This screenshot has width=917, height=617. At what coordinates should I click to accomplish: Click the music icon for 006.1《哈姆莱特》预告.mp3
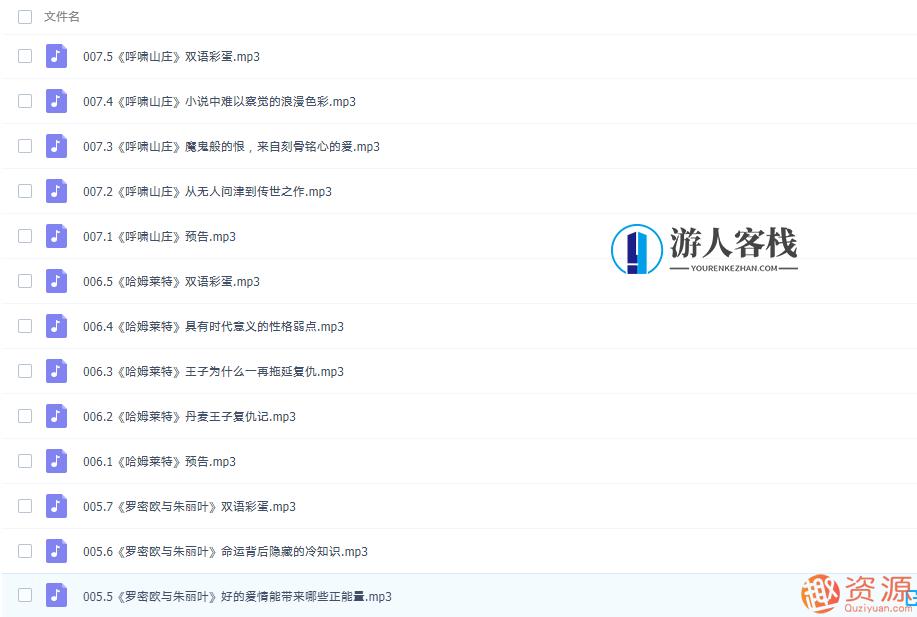coord(56,461)
